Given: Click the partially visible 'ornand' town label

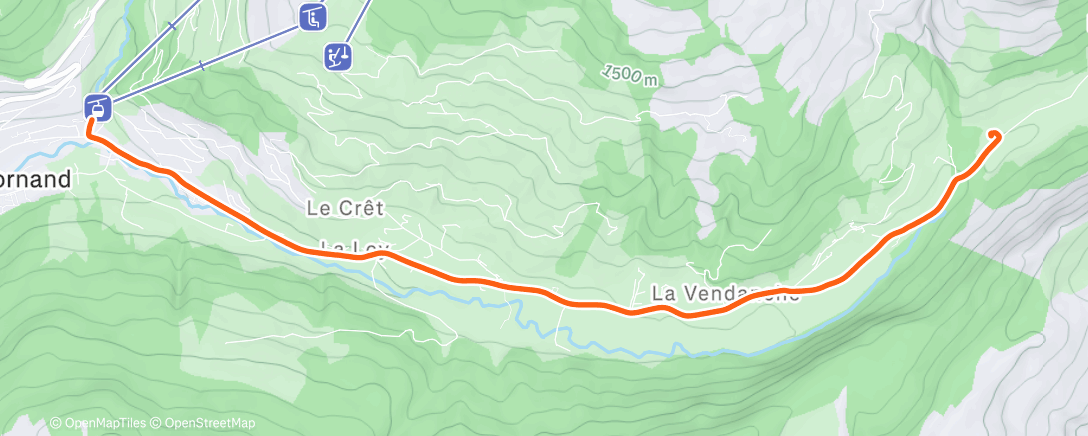Looking at the screenshot, I should point(35,180).
